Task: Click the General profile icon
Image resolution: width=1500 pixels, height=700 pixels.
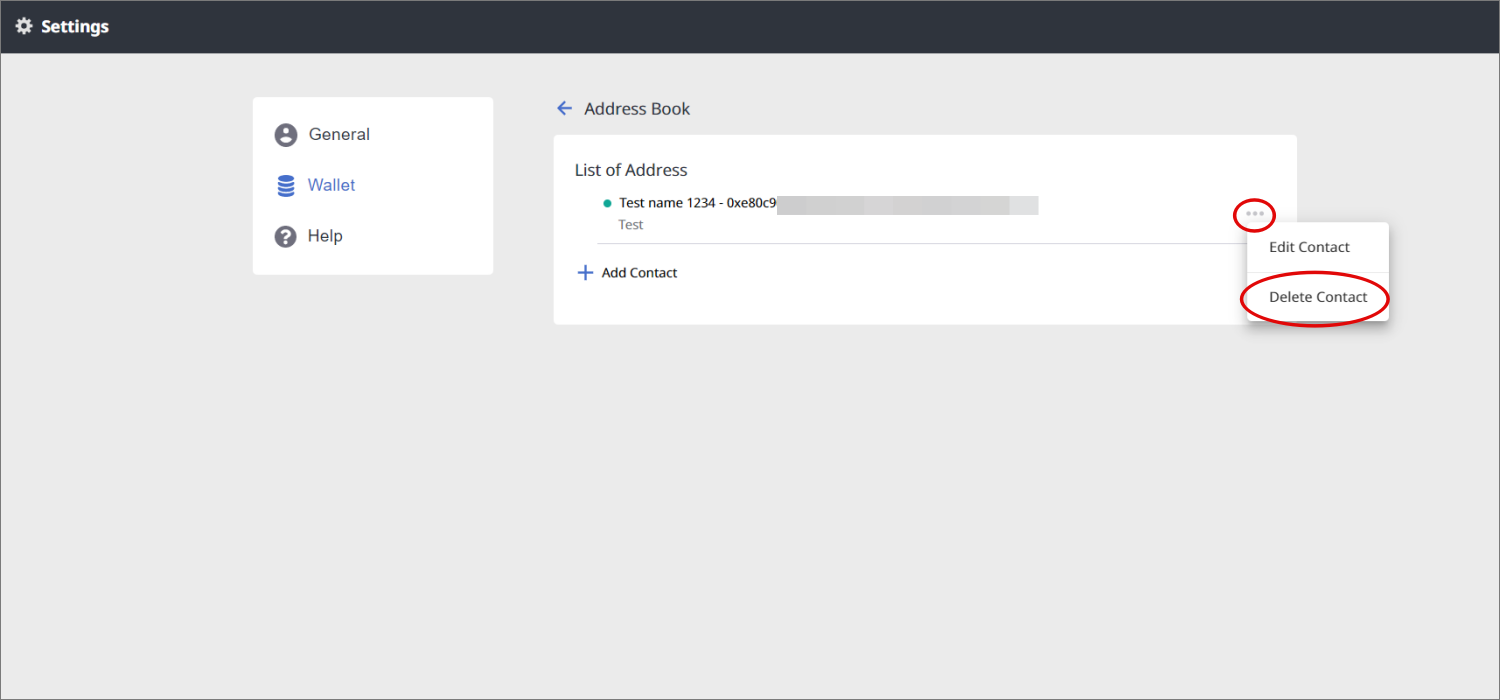Action: (x=286, y=135)
